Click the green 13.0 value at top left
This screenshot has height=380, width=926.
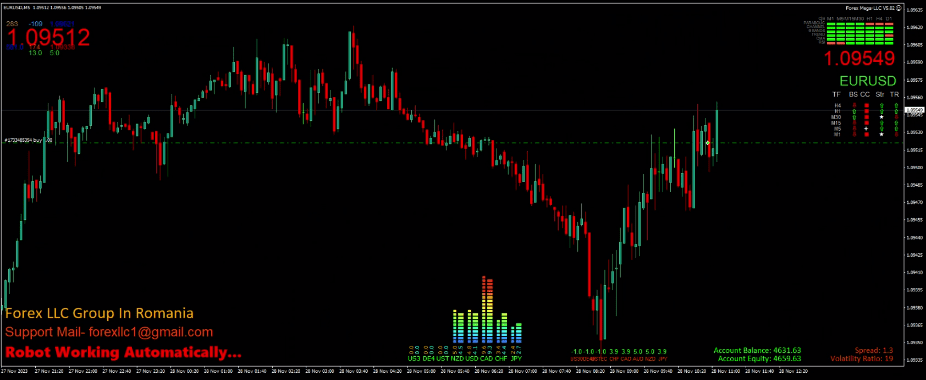(35, 53)
